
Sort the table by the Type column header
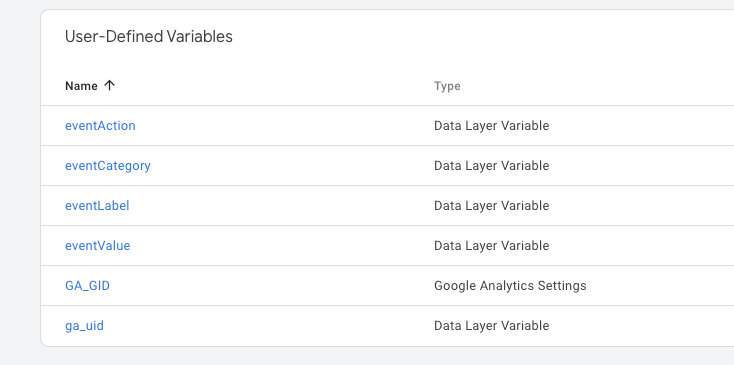[x=447, y=86]
